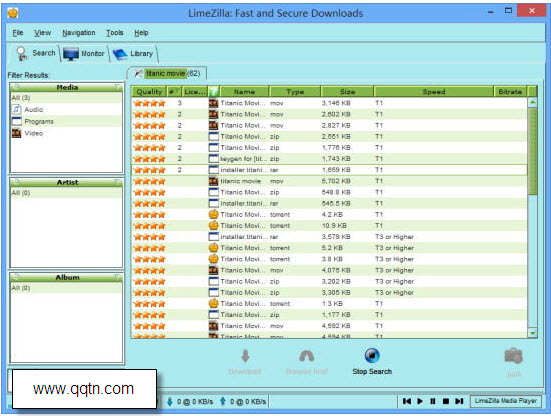Viewport: 551px width, 416px height.
Task: Select the 'titanic movie' 5,702 KB mov row
Action: click(329, 181)
